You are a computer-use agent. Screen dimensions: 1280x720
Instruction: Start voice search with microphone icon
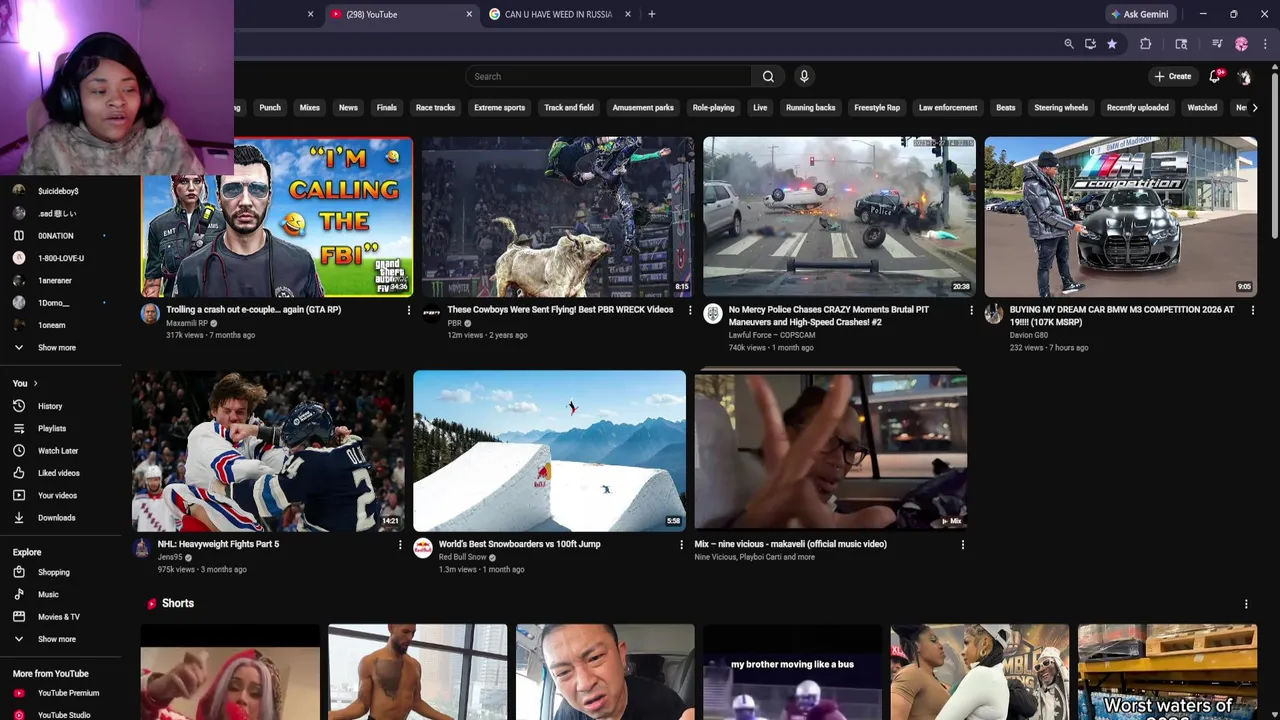click(x=804, y=76)
